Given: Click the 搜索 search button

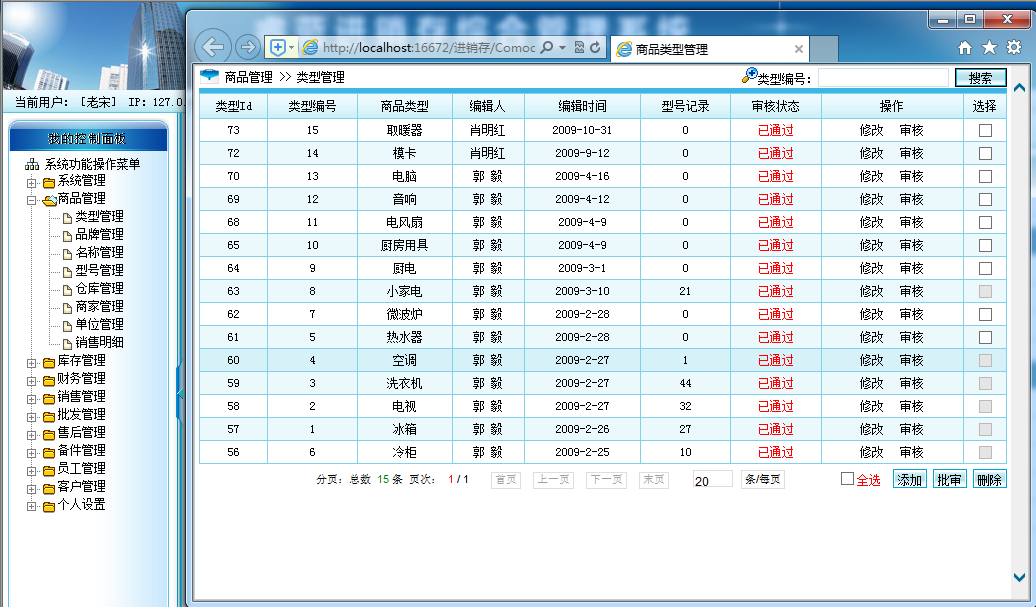Looking at the screenshot, I should point(980,78).
